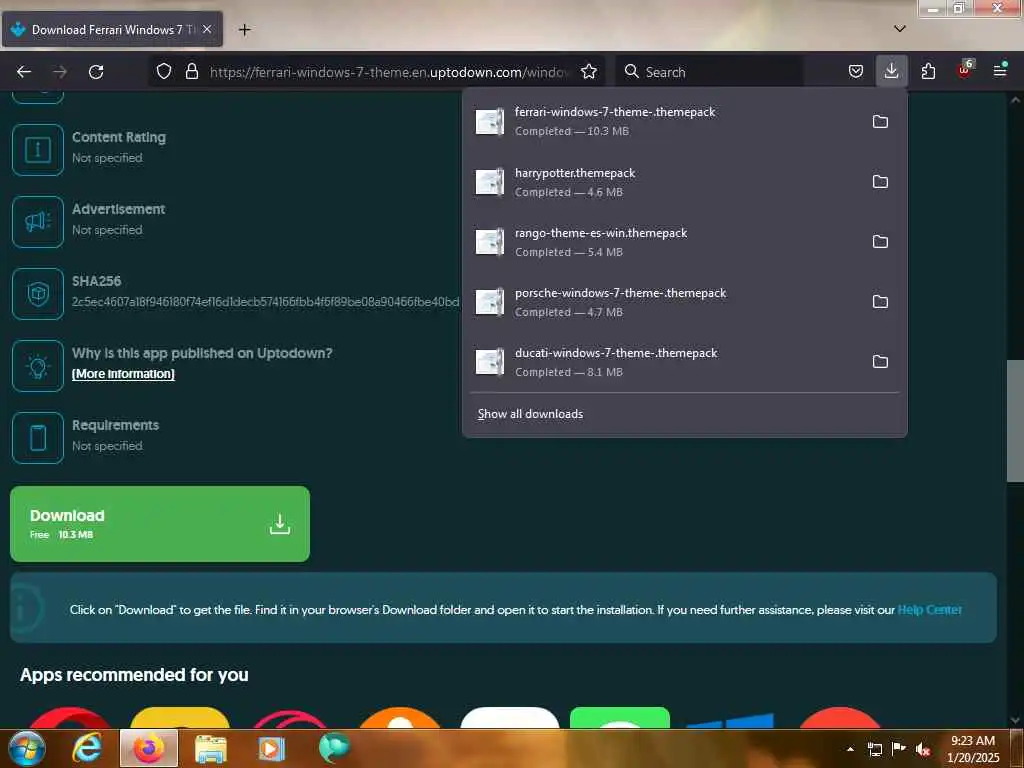Open the Windows Start menu
The width and height of the screenshot is (1024, 768).
click(26, 748)
